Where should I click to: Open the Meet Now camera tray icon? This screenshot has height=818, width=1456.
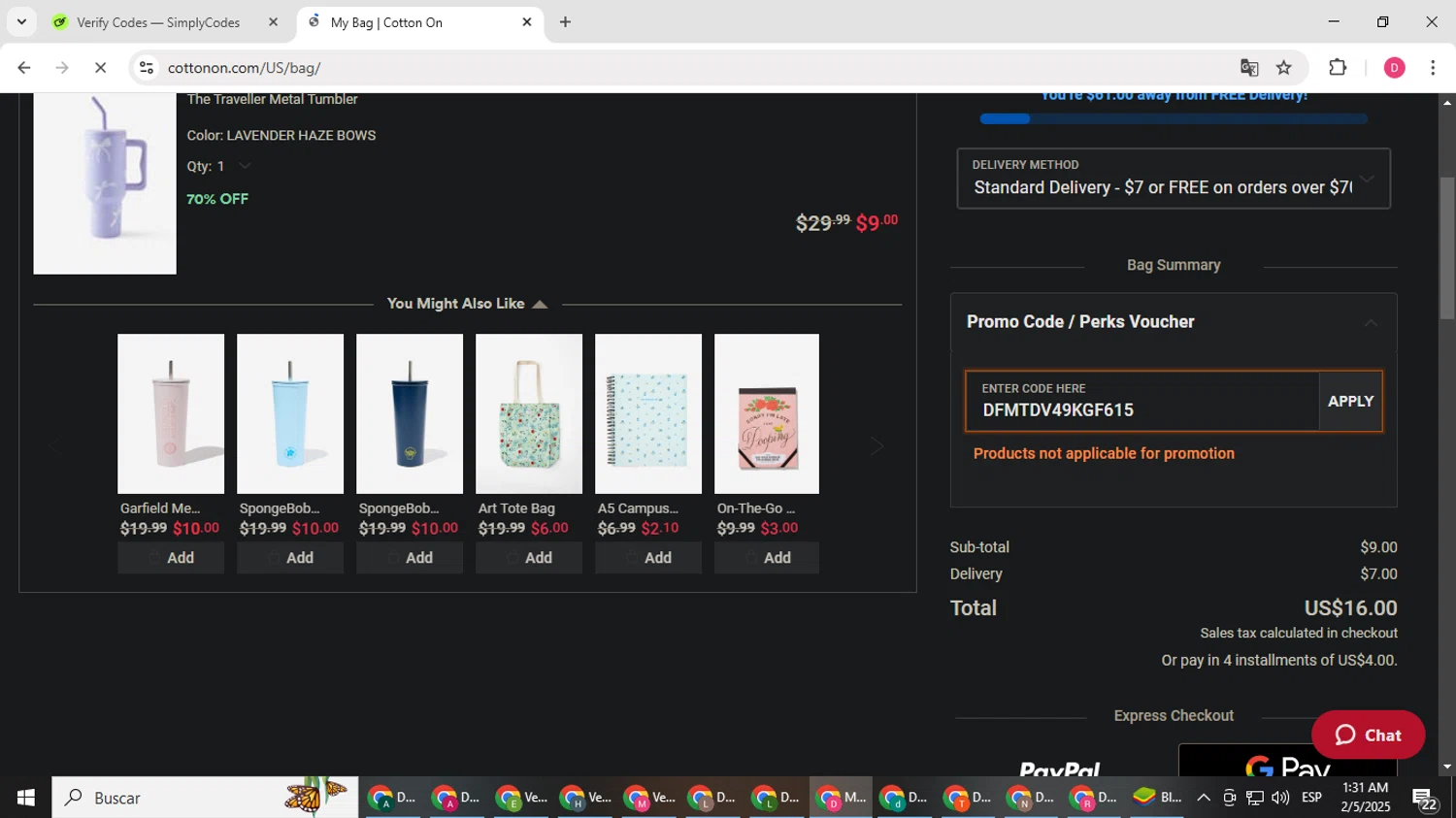(x=1229, y=798)
